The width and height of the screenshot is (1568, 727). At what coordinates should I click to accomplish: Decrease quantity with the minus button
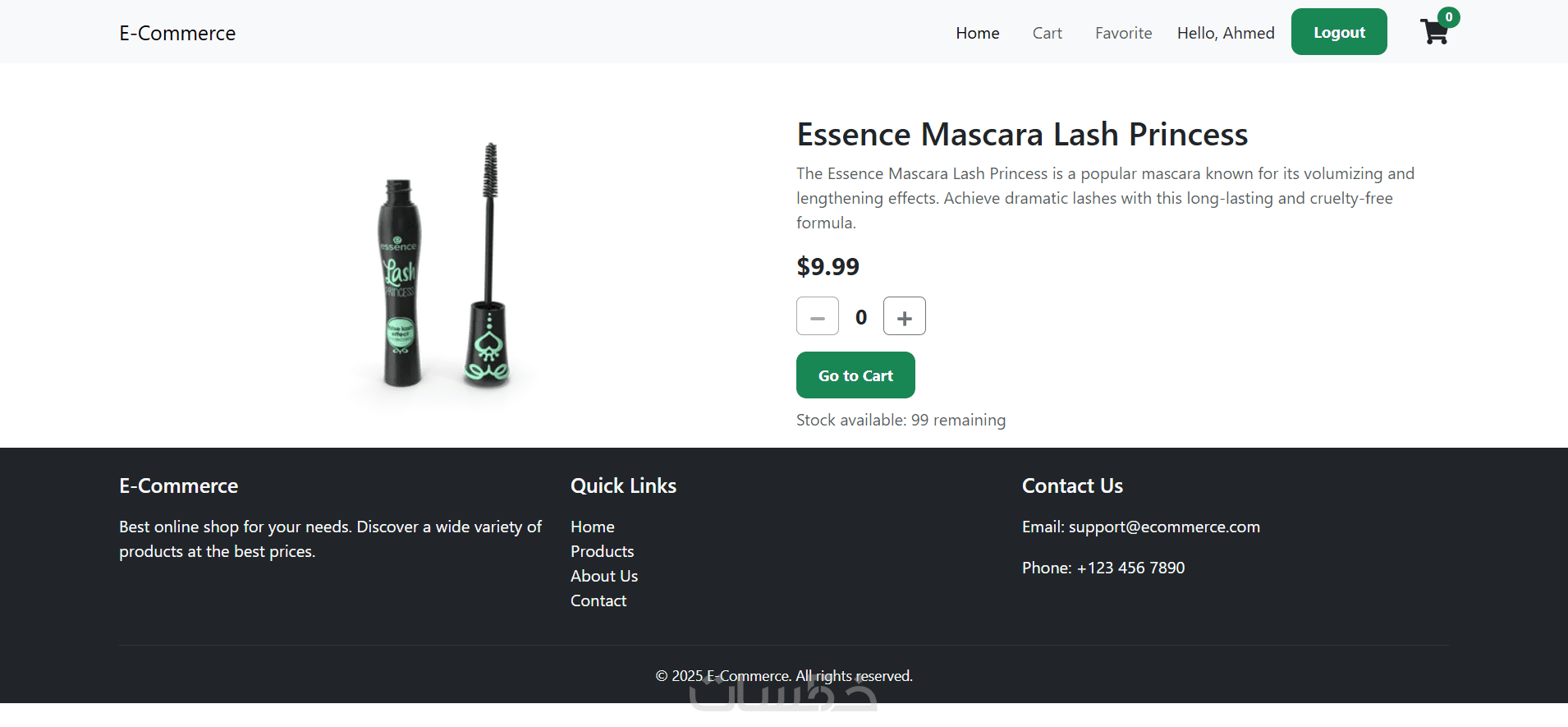coord(818,317)
